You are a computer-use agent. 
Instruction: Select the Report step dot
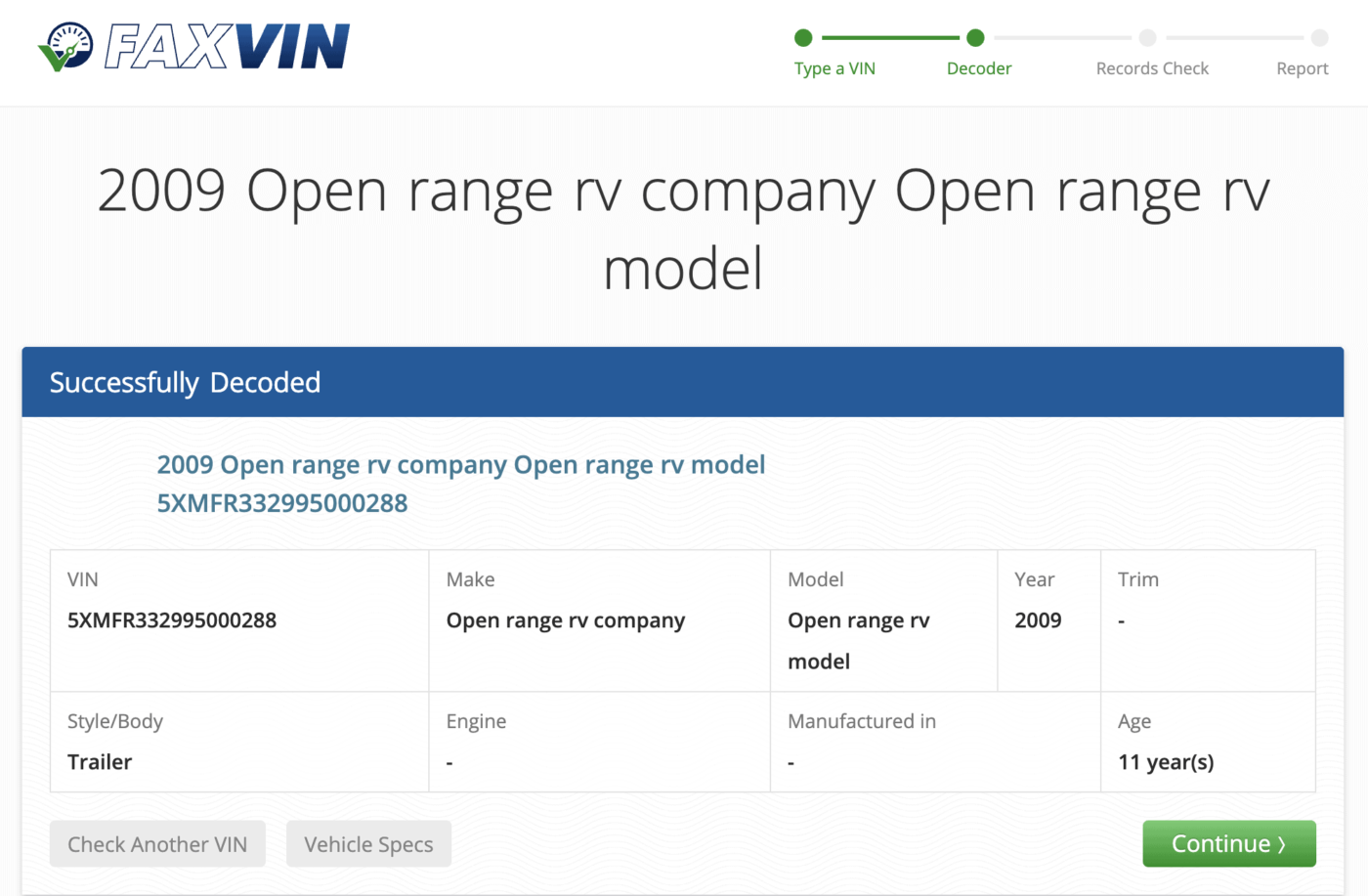coord(1320,38)
